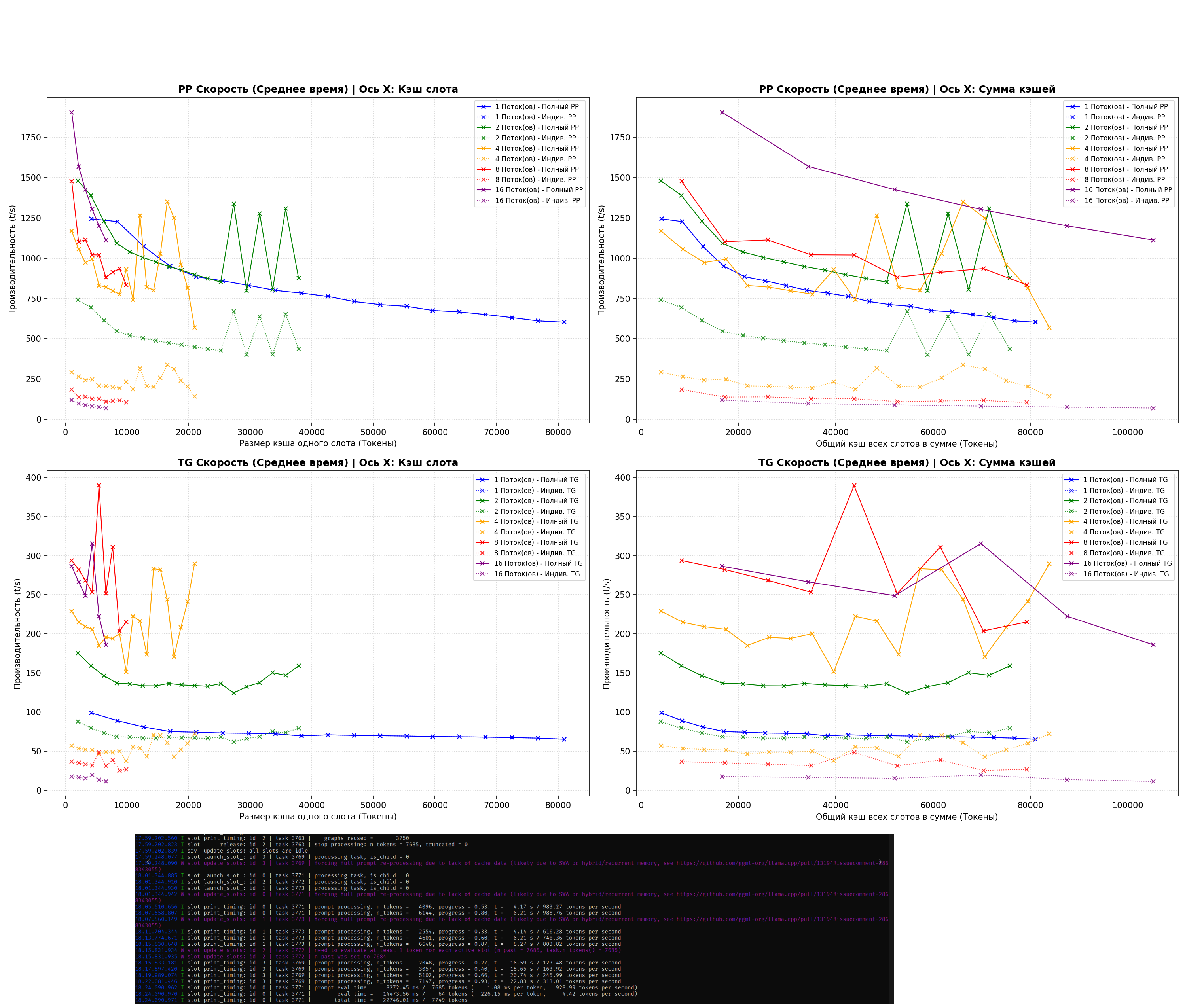Open the llama.cpp GitHub URL in task 3769 warning
The width and height of the screenshot is (1187, 1008).
(x=782, y=863)
